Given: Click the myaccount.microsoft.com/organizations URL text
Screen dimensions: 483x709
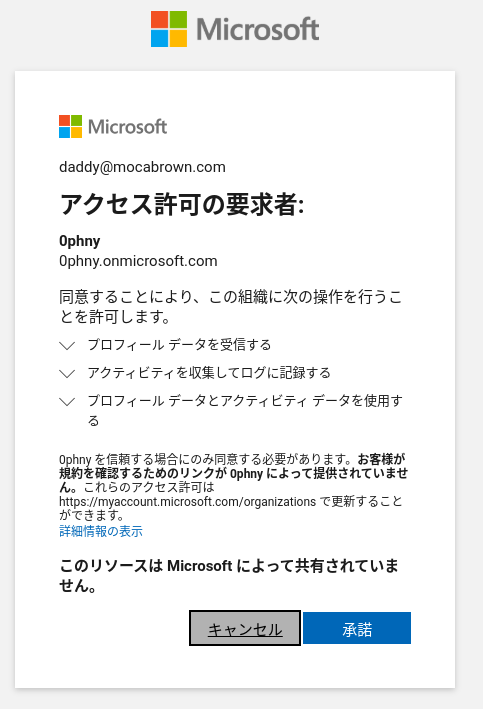Looking at the screenshot, I should (x=187, y=502).
